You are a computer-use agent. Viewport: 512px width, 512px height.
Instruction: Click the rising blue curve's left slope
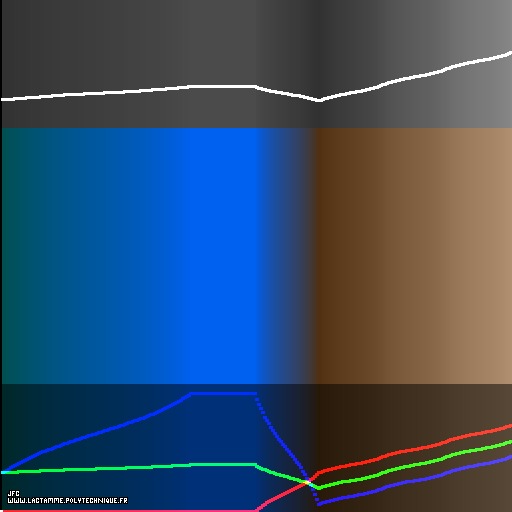97,433
